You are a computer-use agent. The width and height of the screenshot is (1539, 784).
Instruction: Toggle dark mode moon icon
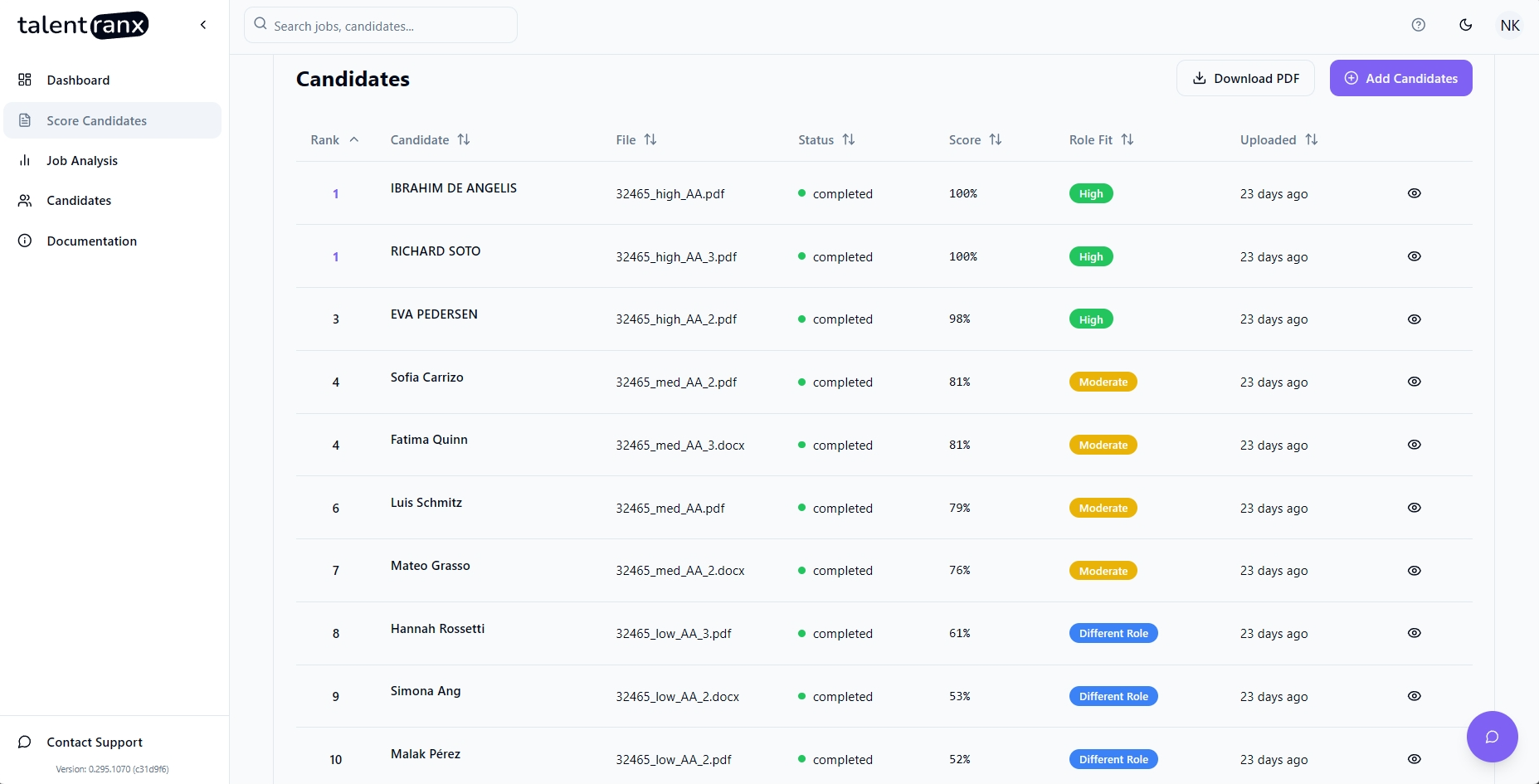(1465, 25)
